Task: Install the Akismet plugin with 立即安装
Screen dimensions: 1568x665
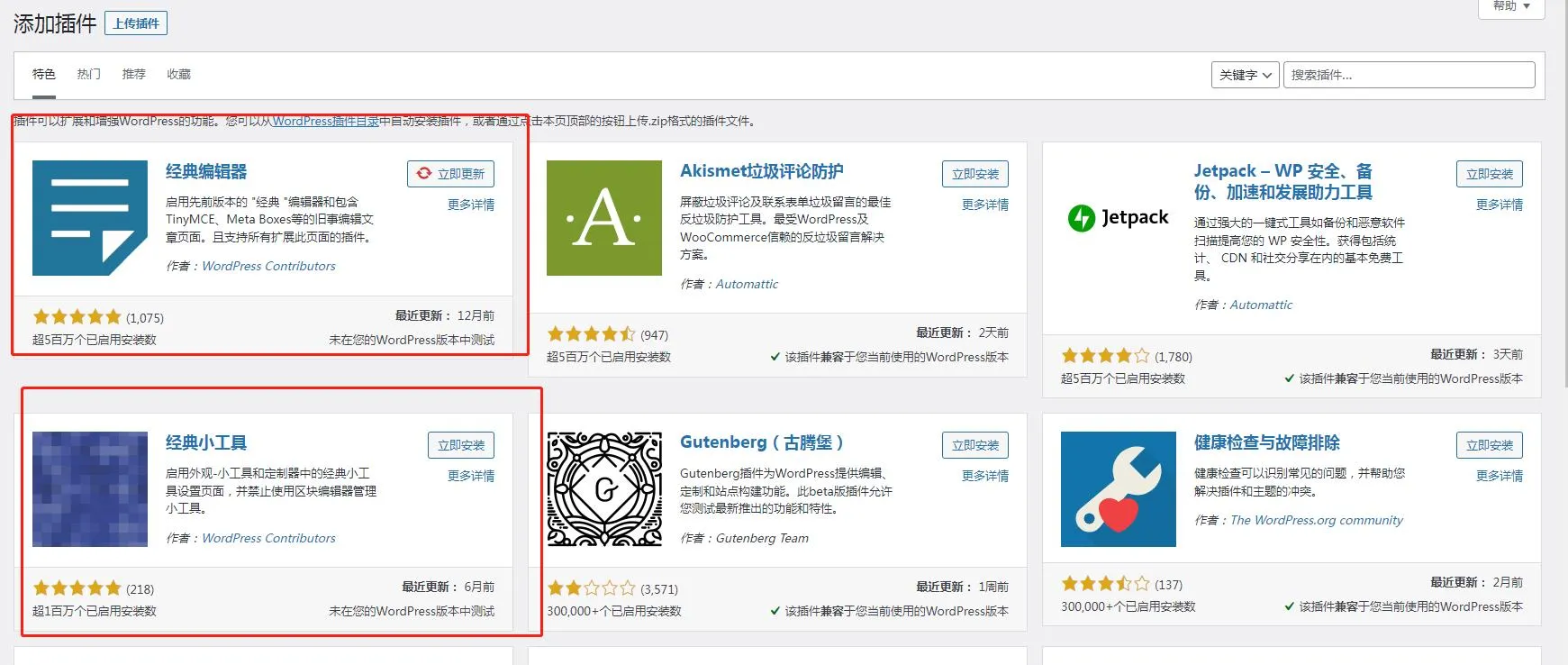Action: click(974, 174)
